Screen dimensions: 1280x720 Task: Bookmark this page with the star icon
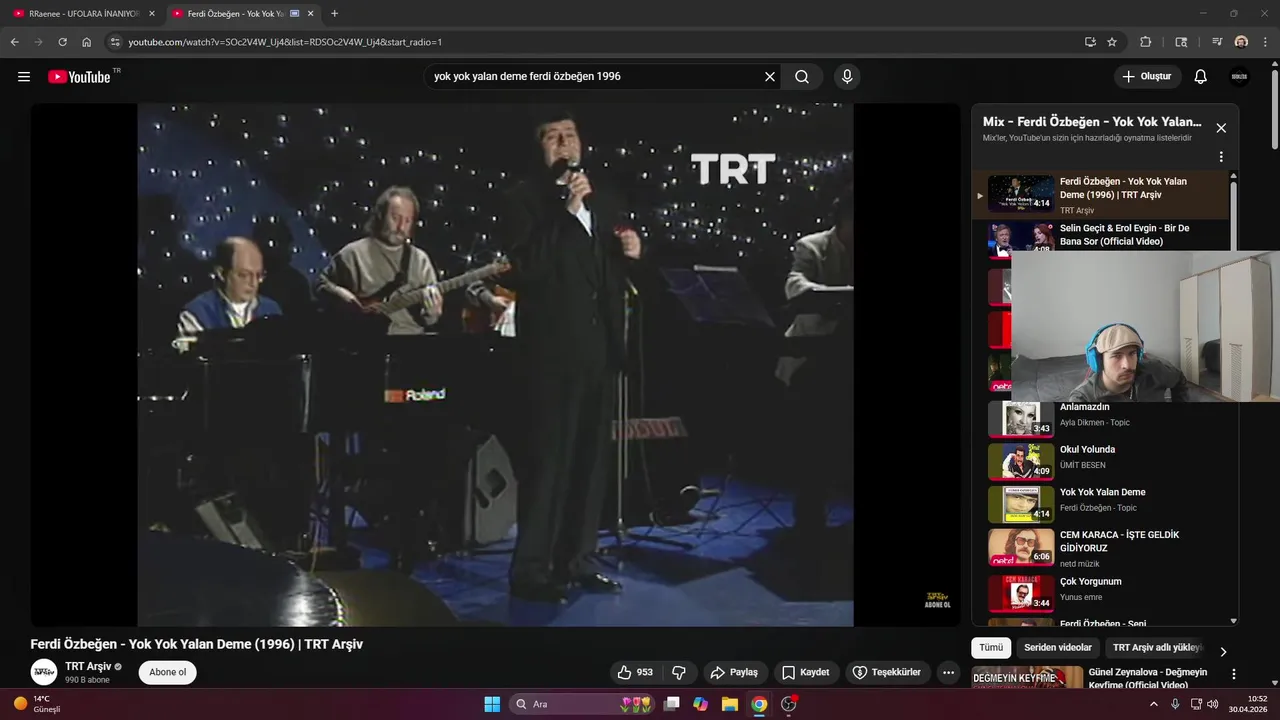pyautogui.click(x=1112, y=42)
